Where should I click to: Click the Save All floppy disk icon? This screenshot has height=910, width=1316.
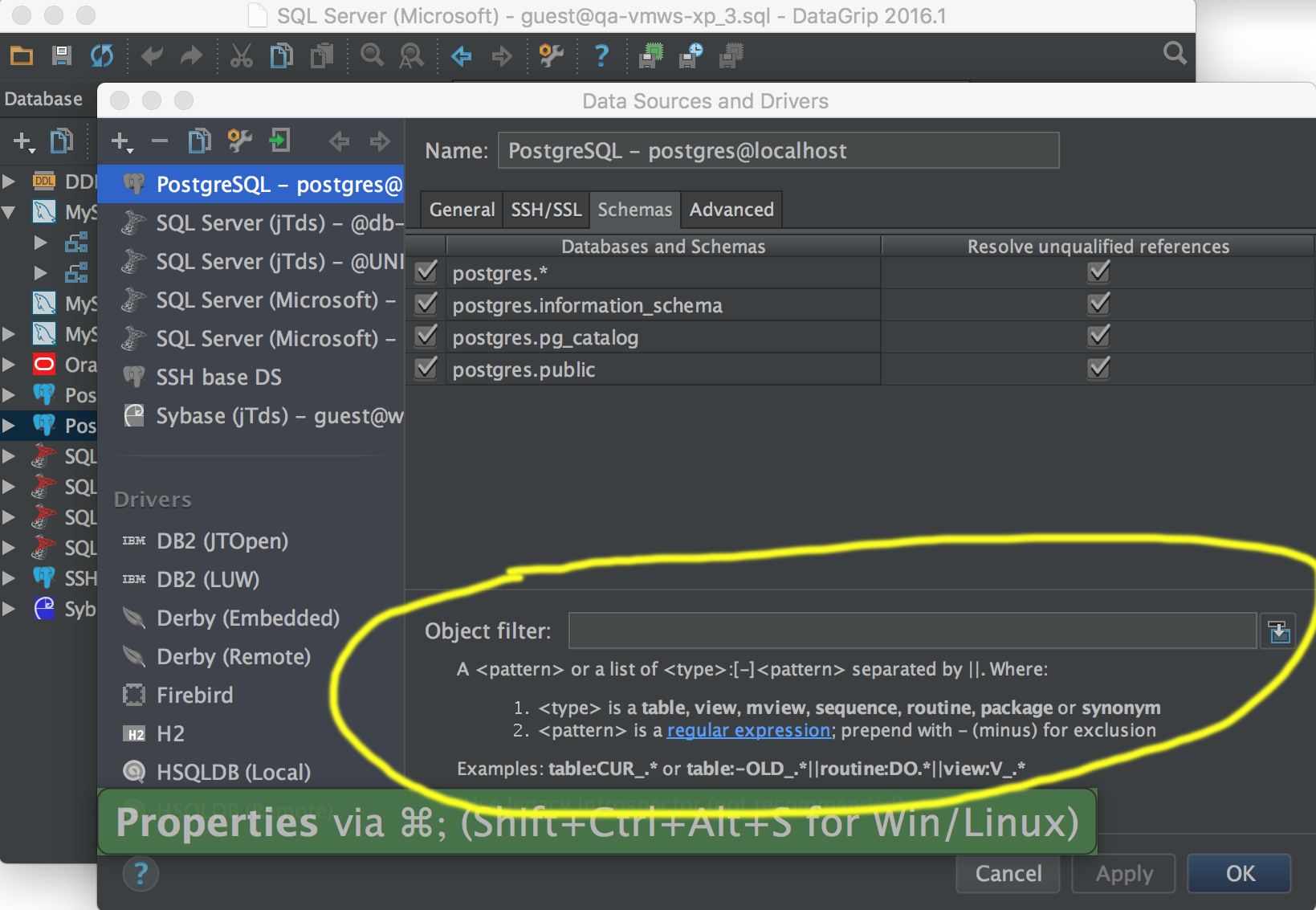coord(62,55)
